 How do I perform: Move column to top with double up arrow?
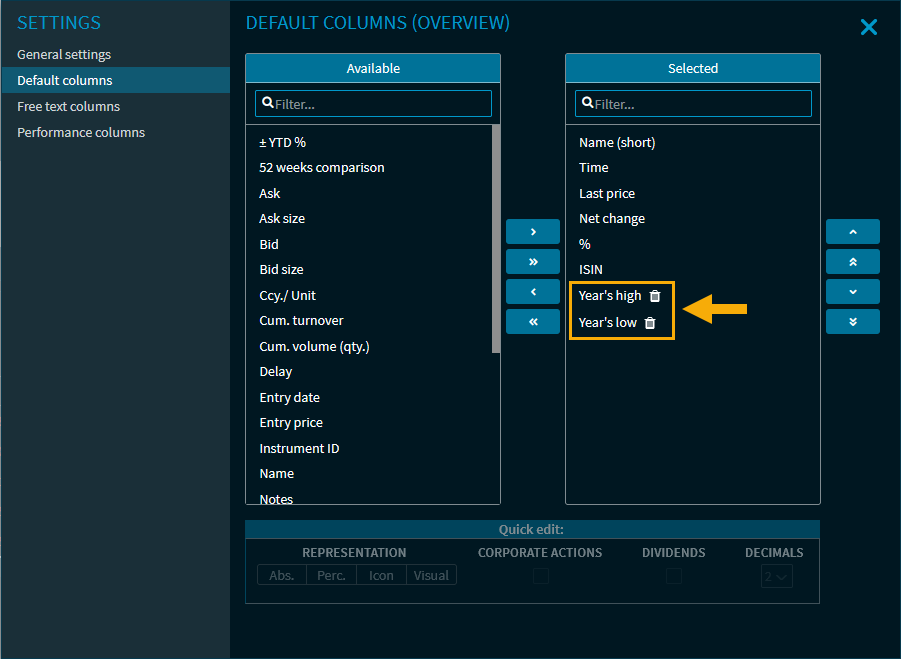tap(852, 262)
